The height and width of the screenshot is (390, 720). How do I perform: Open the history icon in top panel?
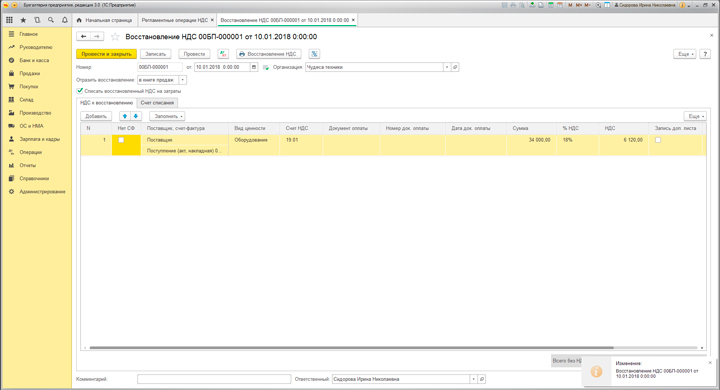point(37,20)
